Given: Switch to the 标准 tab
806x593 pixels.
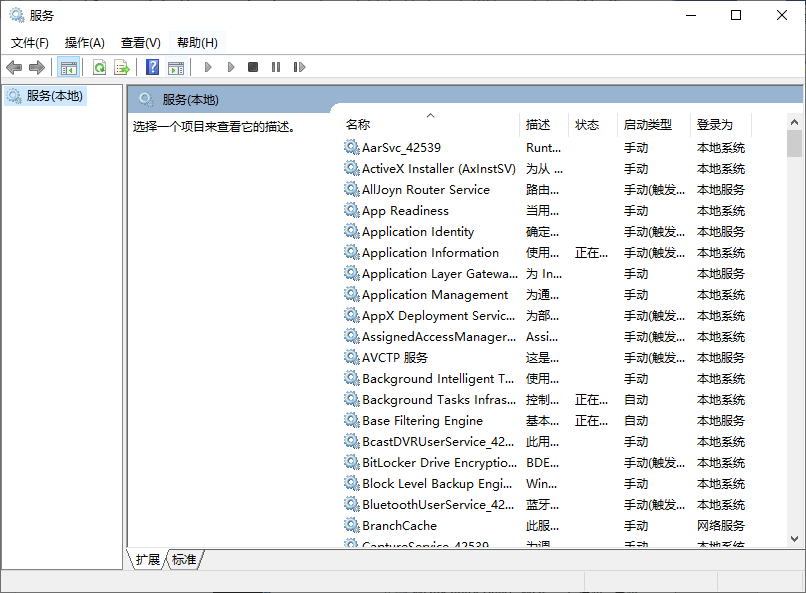Looking at the screenshot, I should [183, 560].
